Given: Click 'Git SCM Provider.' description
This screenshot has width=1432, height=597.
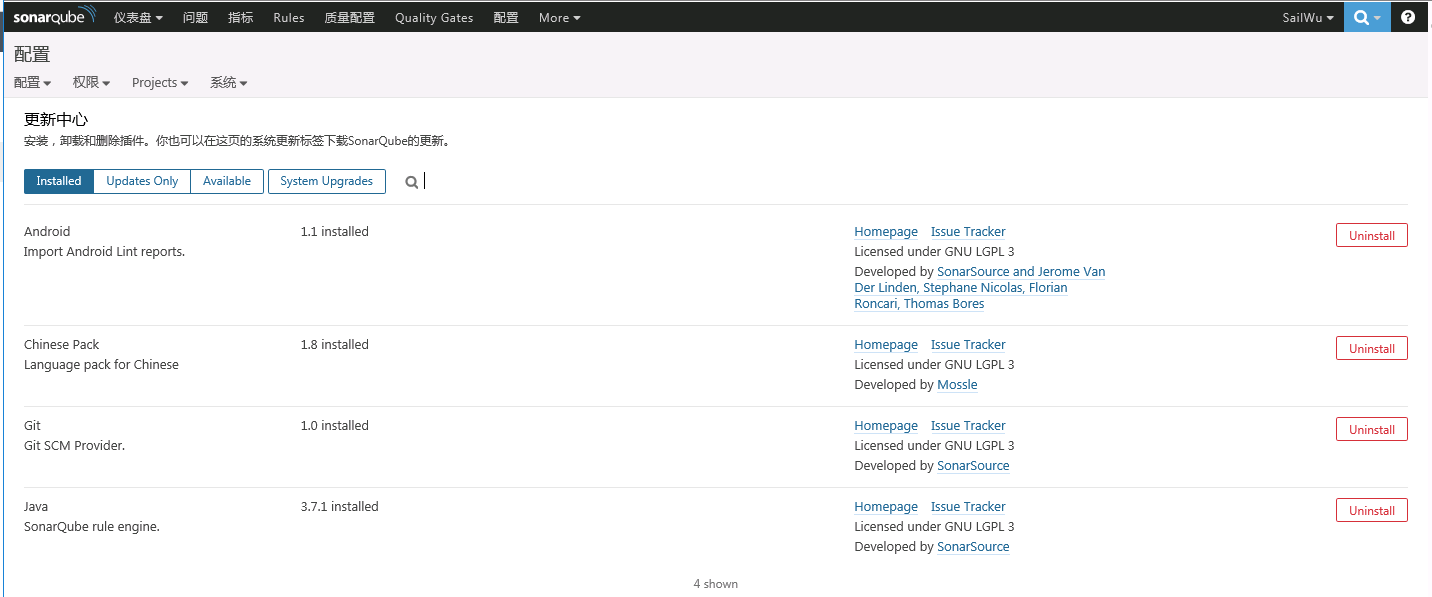Looking at the screenshot, I should coord(74,446).
